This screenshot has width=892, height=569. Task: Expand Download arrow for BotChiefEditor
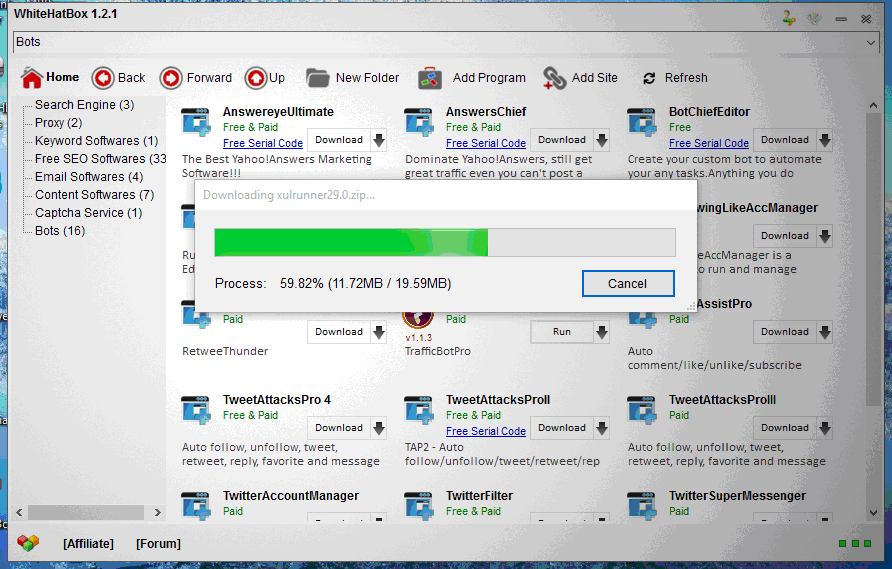(x=824, y=140)
